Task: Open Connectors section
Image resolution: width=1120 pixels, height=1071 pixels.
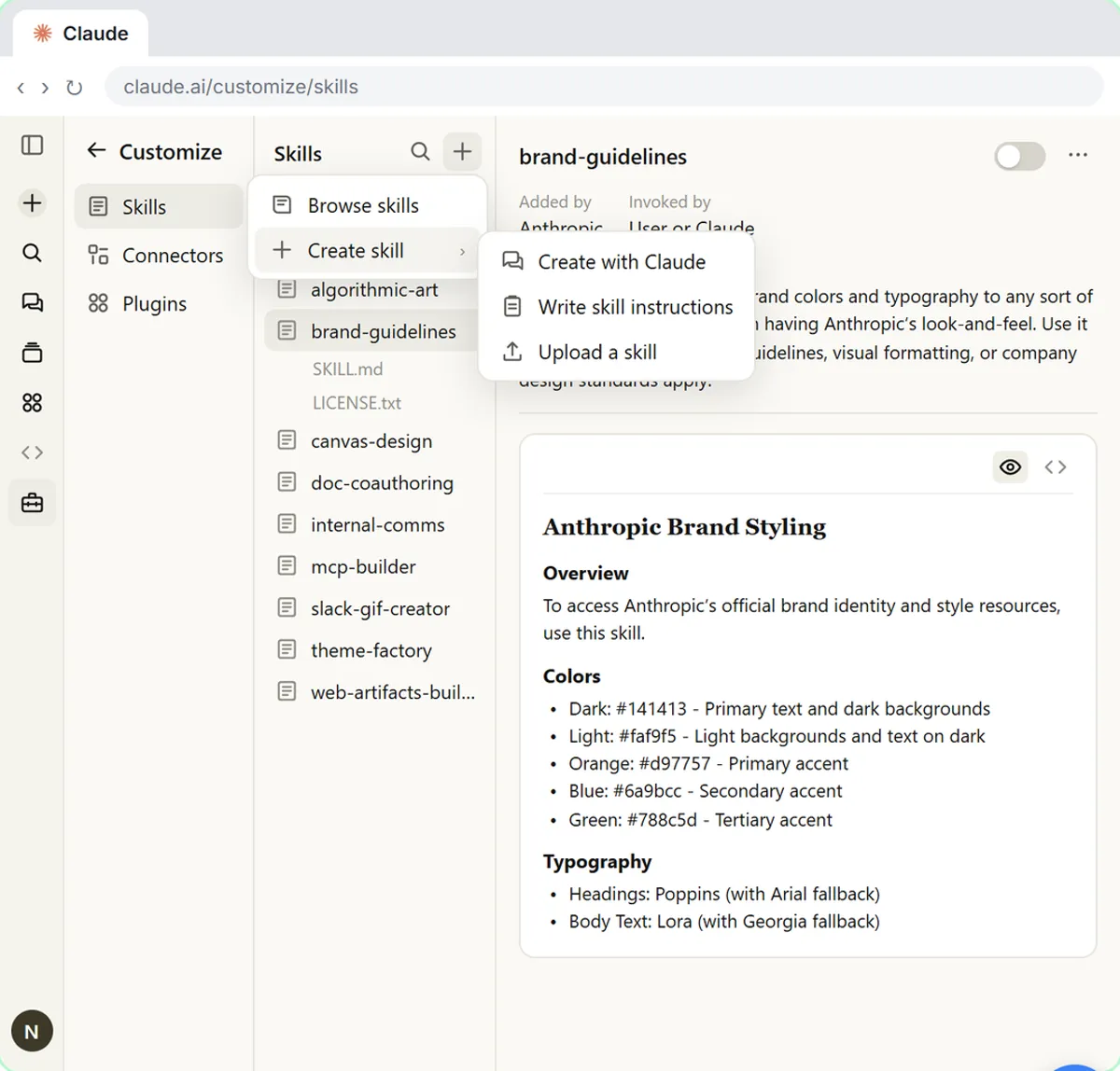Action: click(159, 255)
